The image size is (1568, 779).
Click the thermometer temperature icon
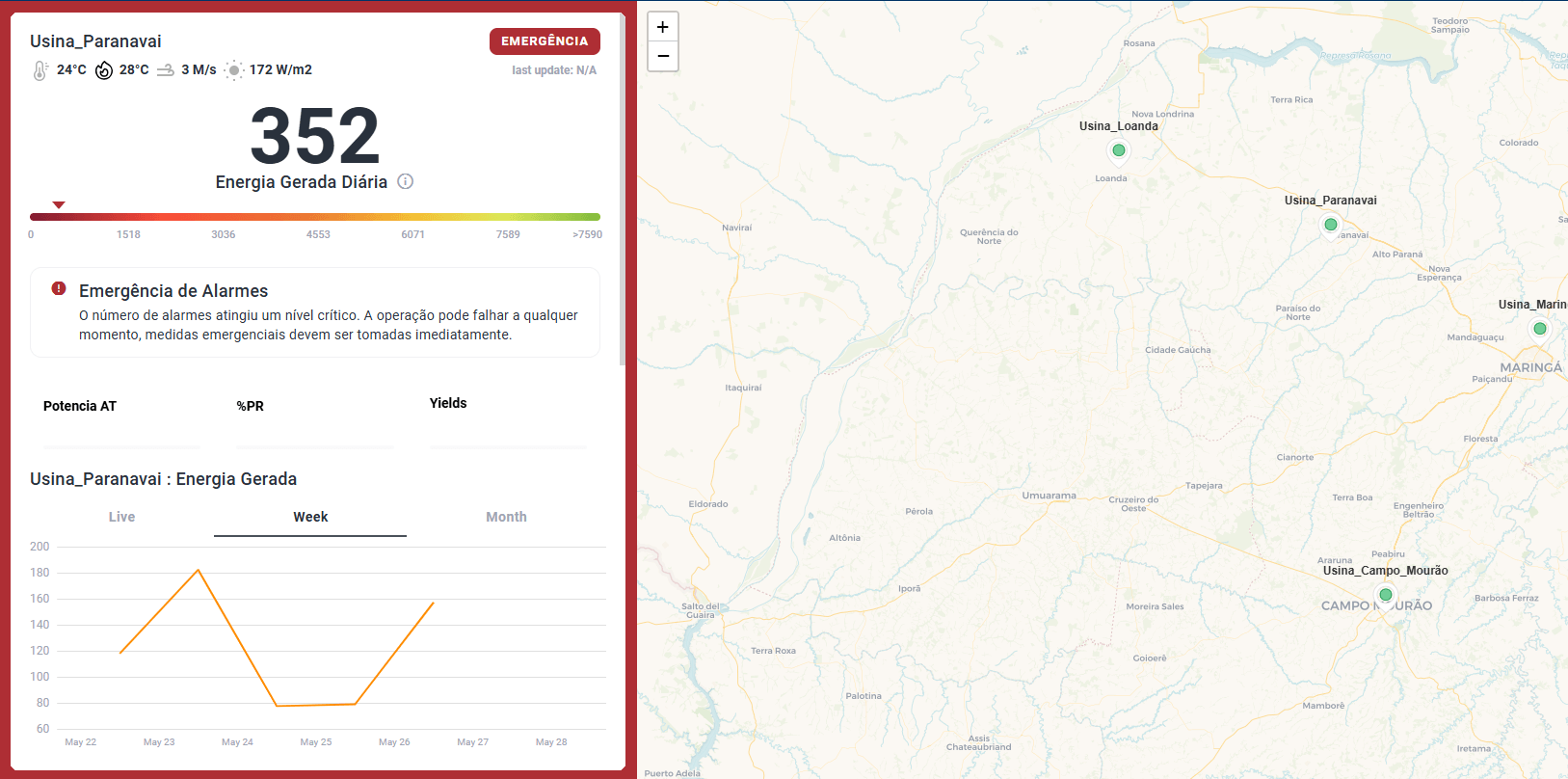coord(40,70)
